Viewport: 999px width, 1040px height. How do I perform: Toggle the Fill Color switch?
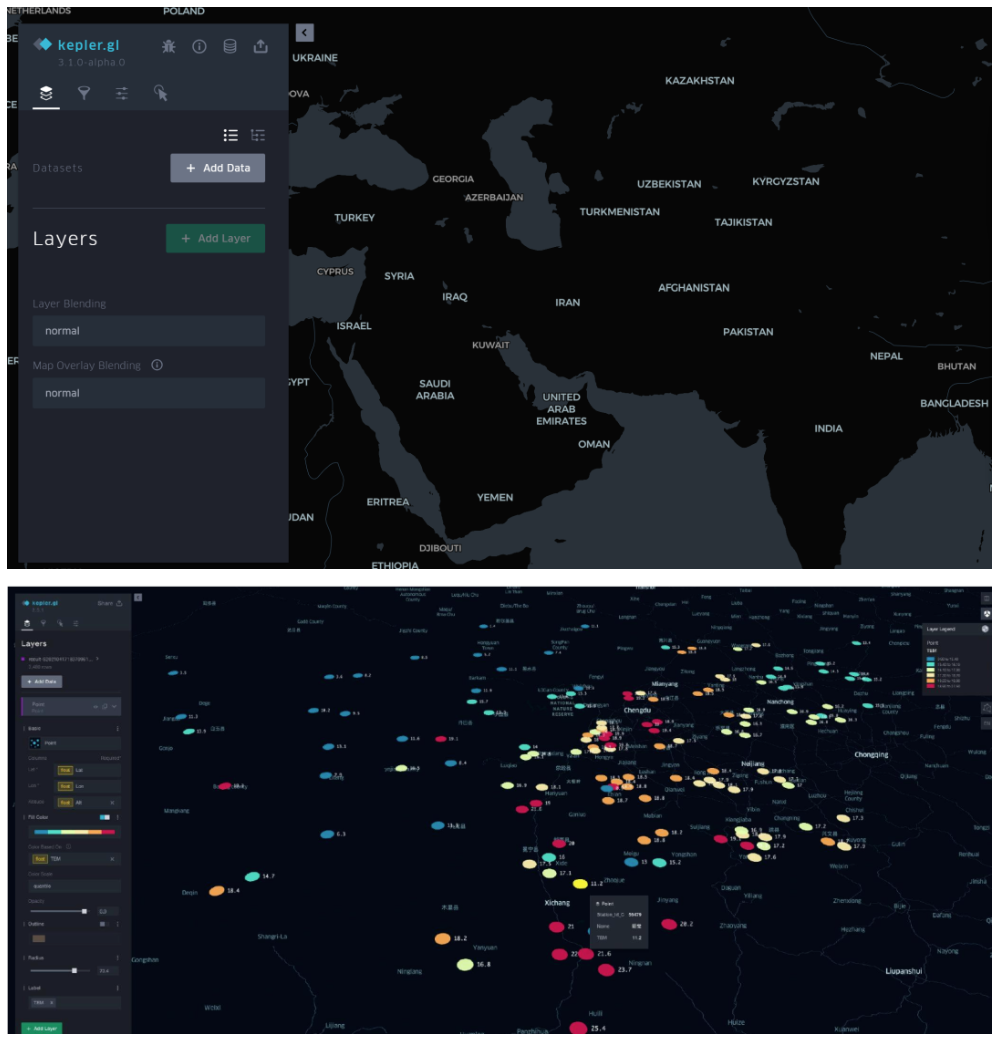click(104, 817)
